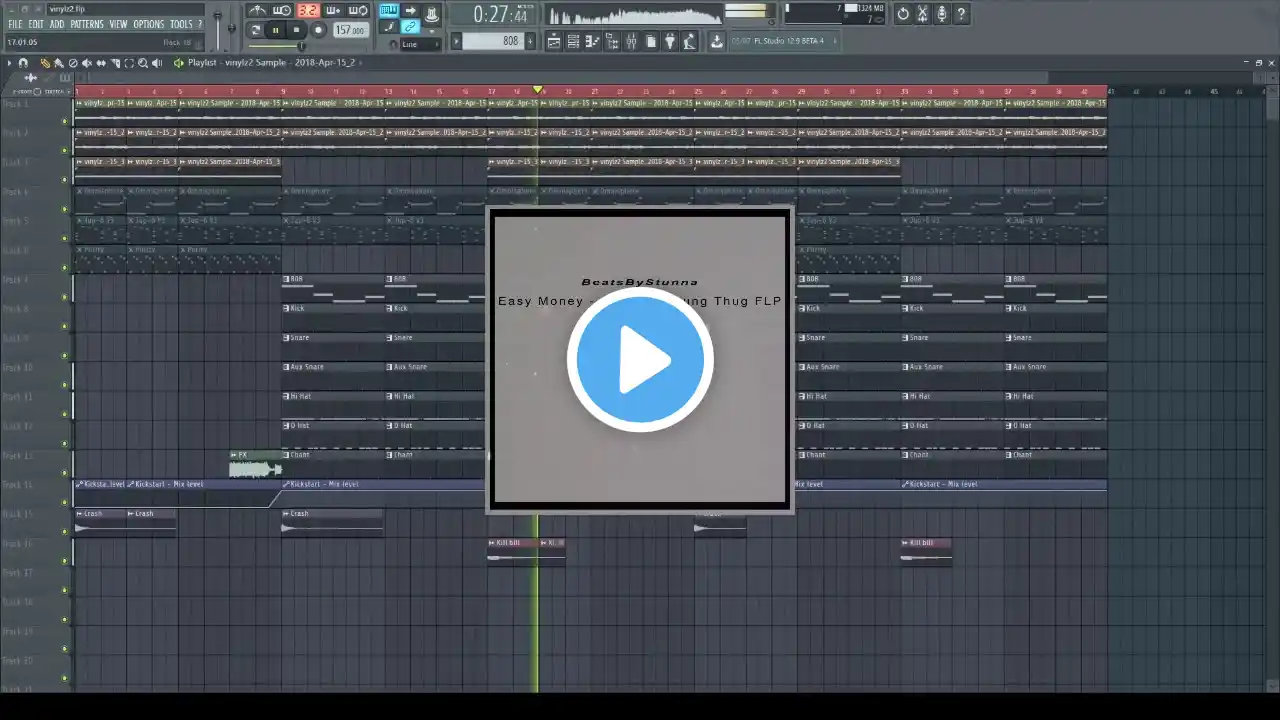Open the 808 pattern selector
Image resolution: width=1280 pixels, height=720 pixels.
click(x=493, y=41)
